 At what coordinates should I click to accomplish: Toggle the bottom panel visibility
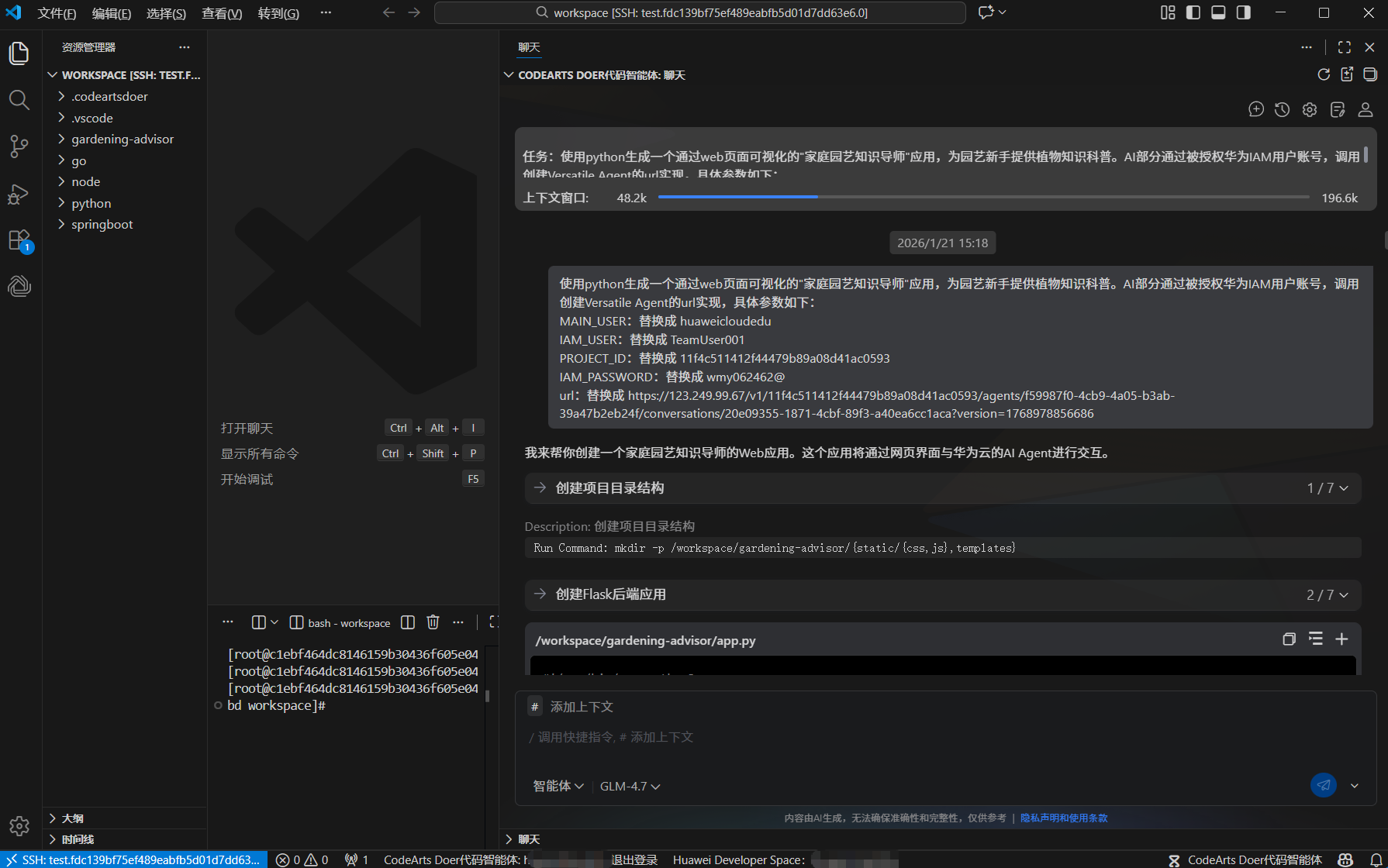pos(1218,12)
